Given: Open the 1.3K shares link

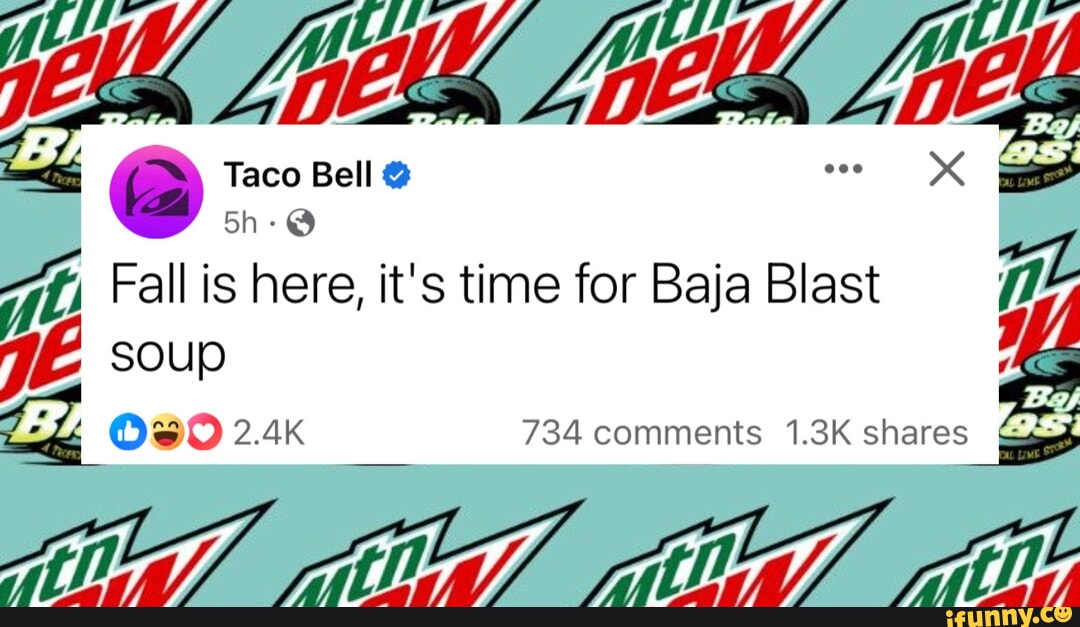Looking at the screenshot, I should click(878, 432).
